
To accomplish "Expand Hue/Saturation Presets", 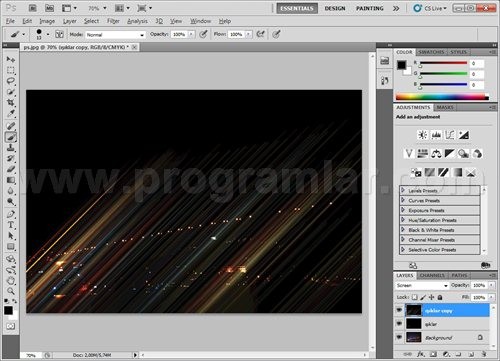I will [403, 220].
